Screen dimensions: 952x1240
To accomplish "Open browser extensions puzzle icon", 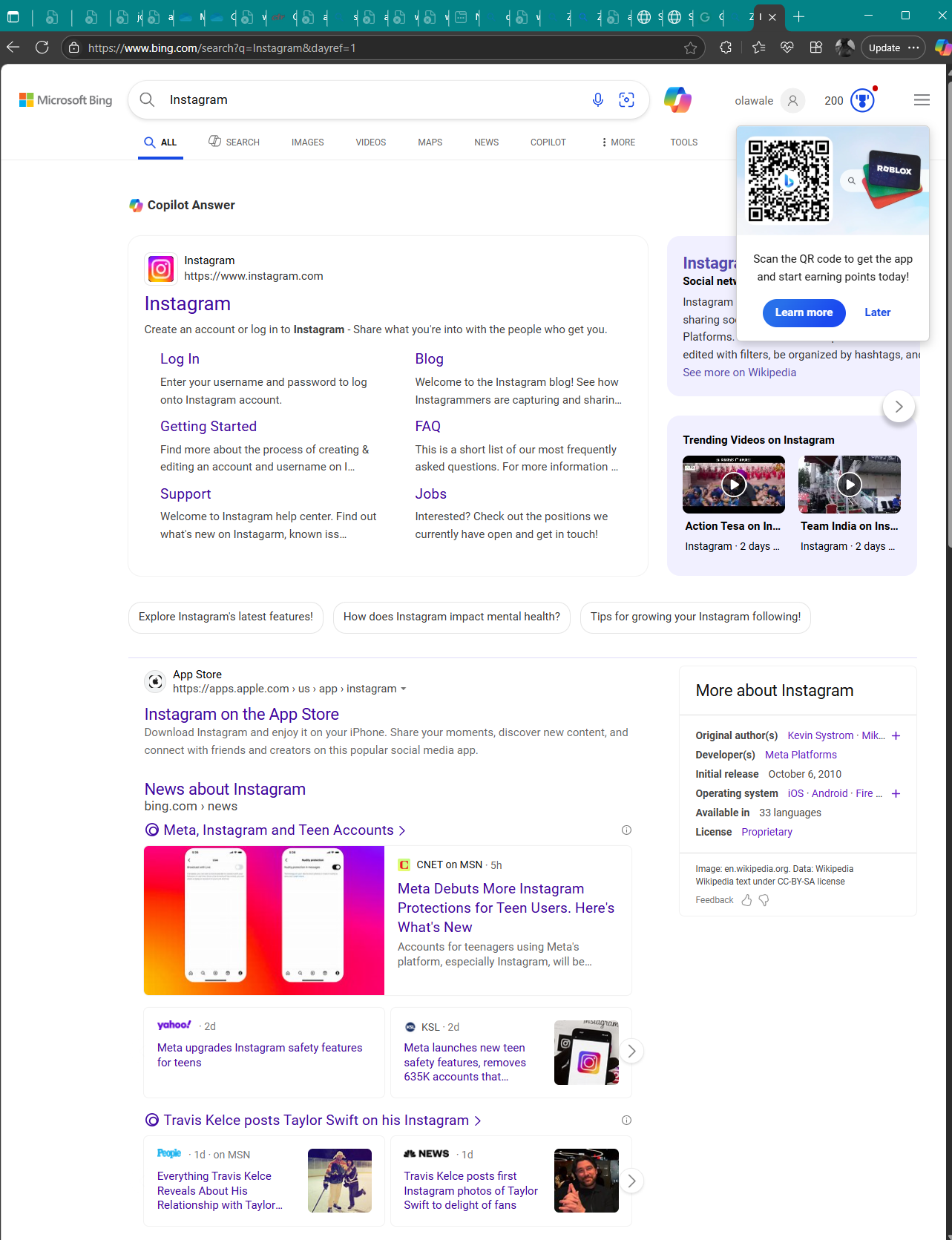I will (726, 47).
